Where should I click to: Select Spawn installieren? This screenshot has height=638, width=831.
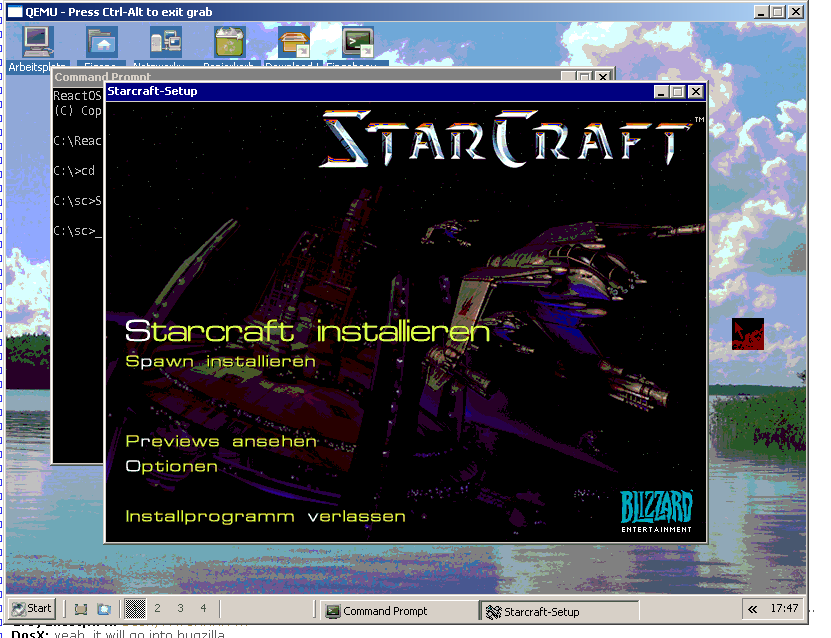[220, 361]
